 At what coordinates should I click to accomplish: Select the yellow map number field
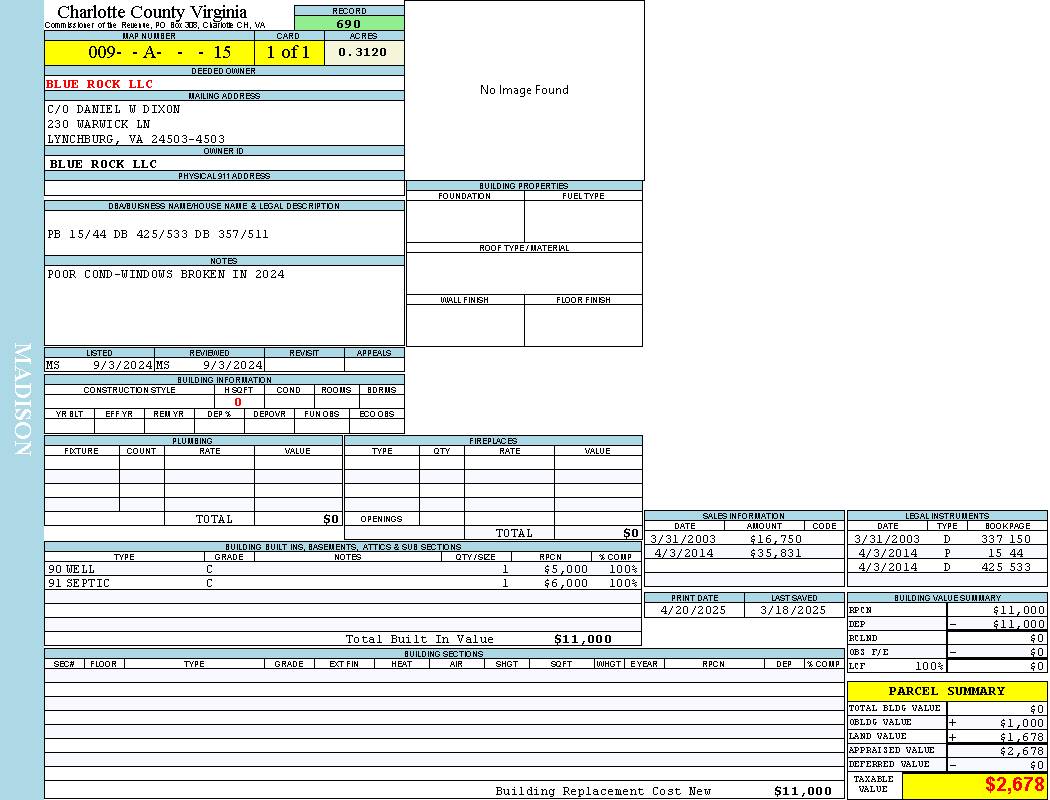(x=149, y=53)
